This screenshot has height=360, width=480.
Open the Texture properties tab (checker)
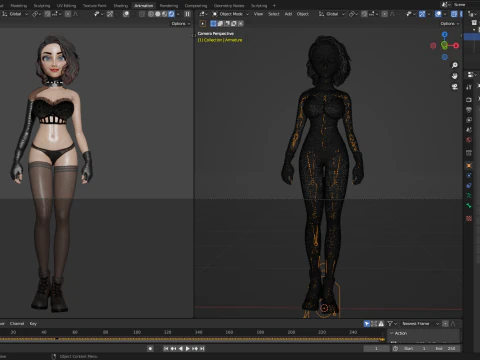click(x=469, y=218)
